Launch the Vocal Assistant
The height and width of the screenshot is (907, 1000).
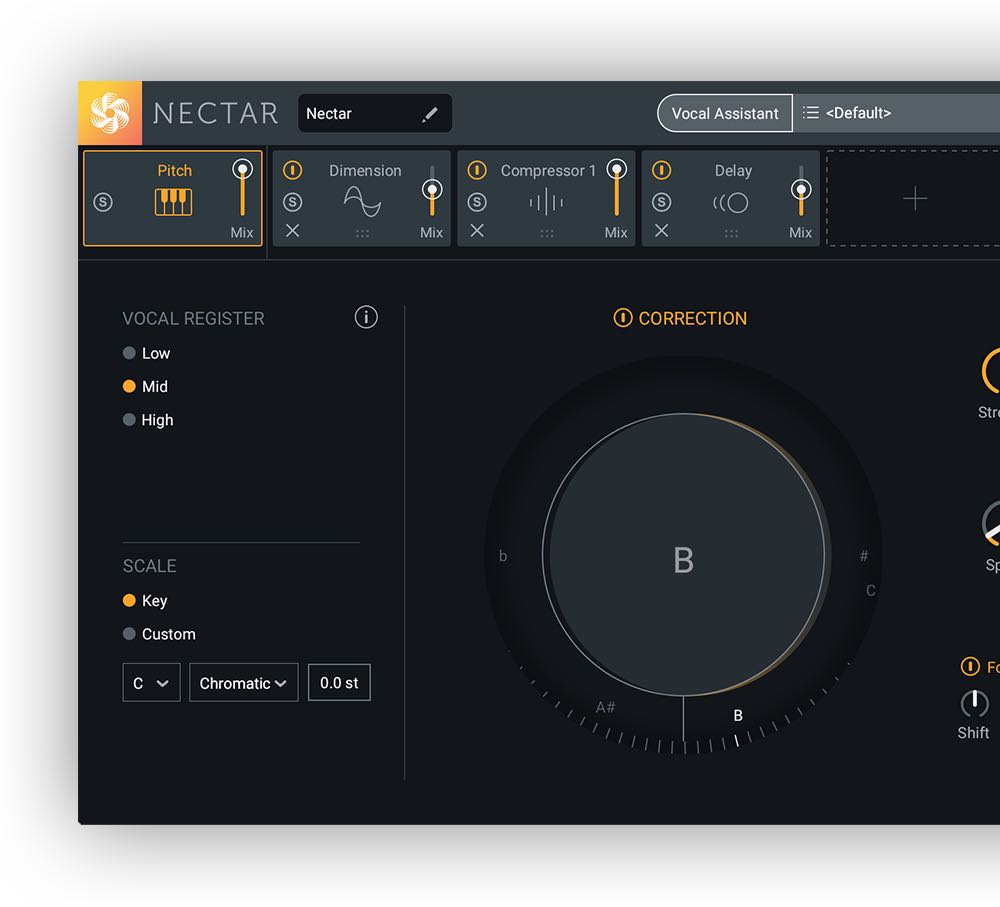pos(724,113)
